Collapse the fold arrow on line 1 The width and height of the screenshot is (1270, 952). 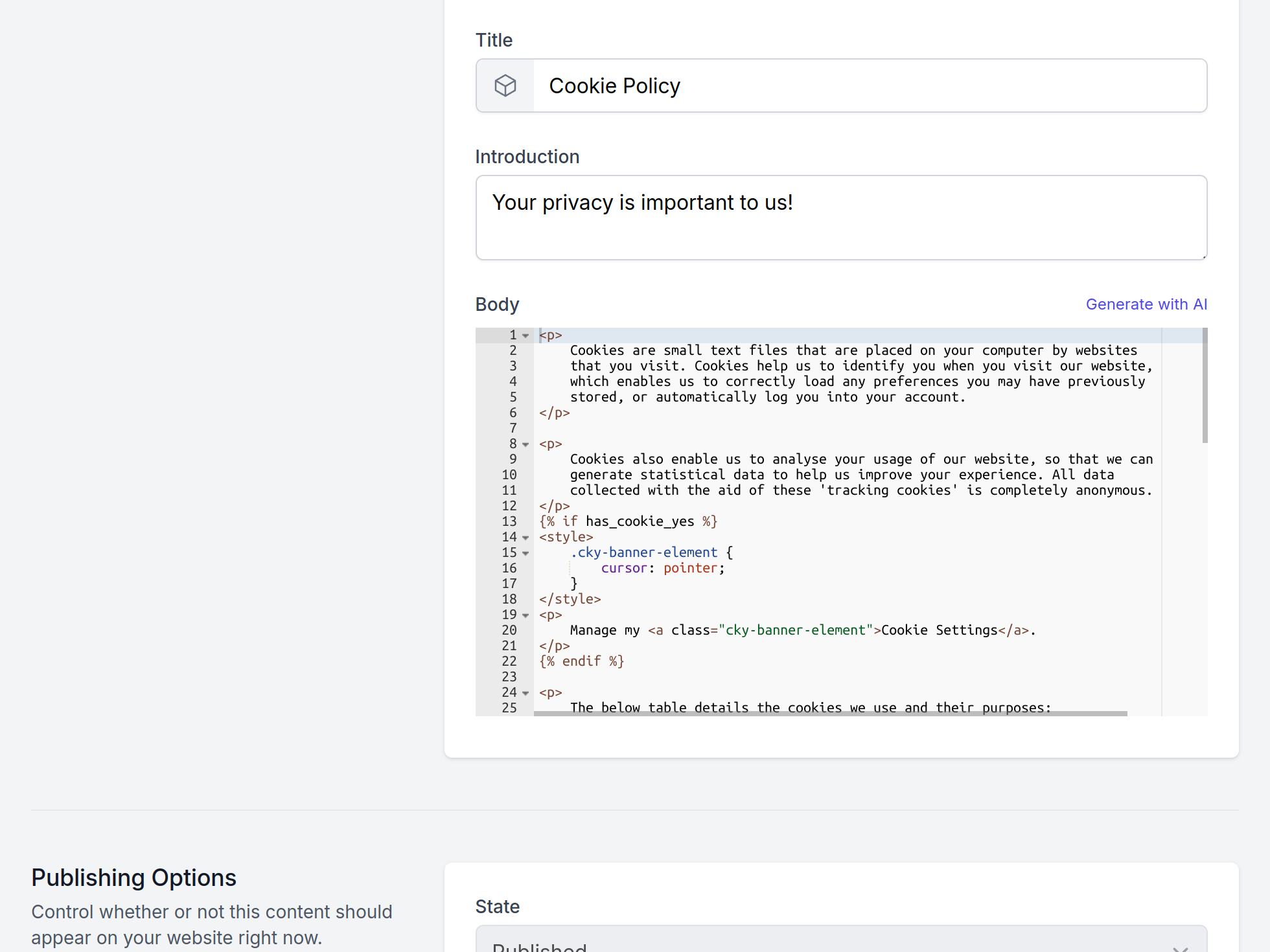525,335
